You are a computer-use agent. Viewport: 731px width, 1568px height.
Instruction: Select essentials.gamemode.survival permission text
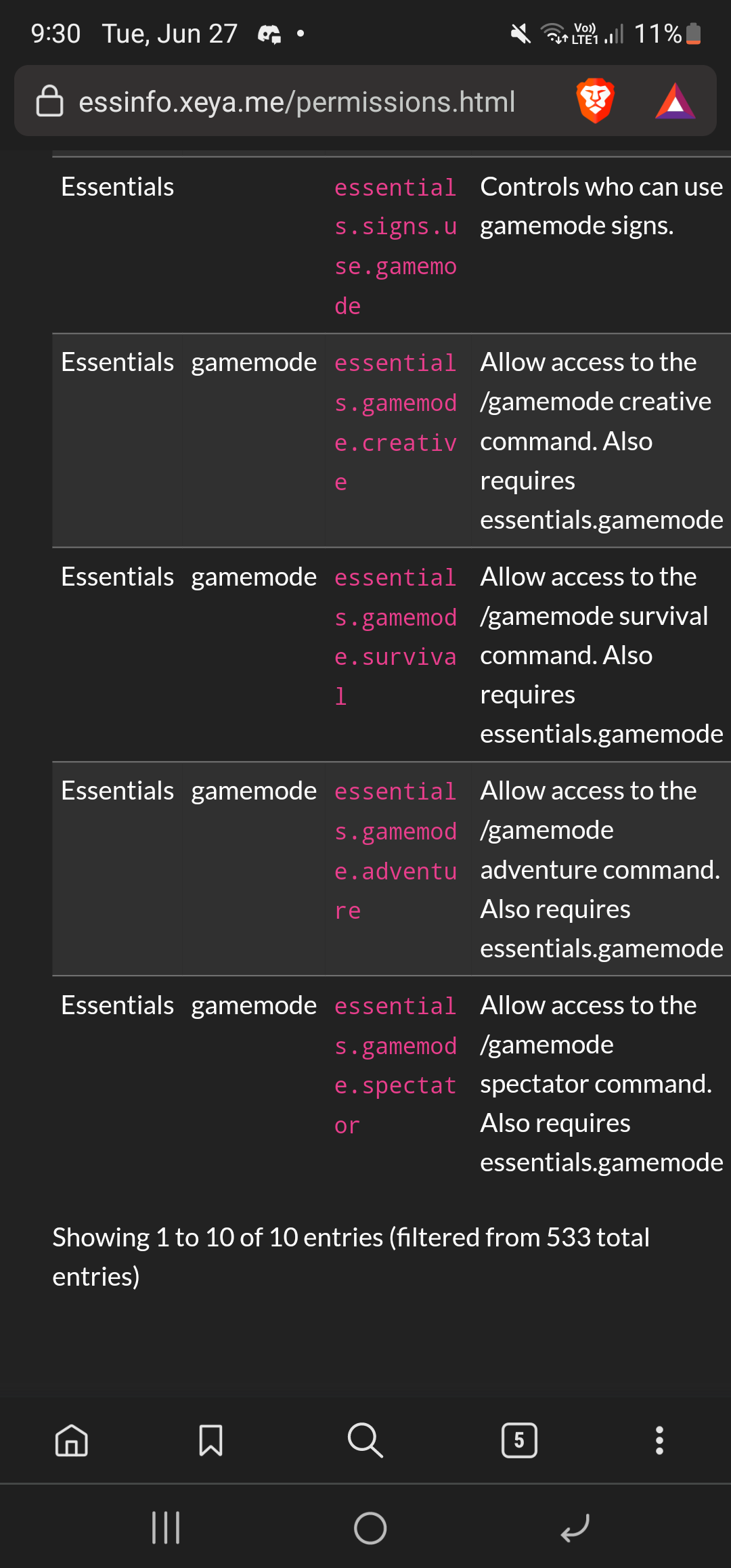tap(395, 636)
